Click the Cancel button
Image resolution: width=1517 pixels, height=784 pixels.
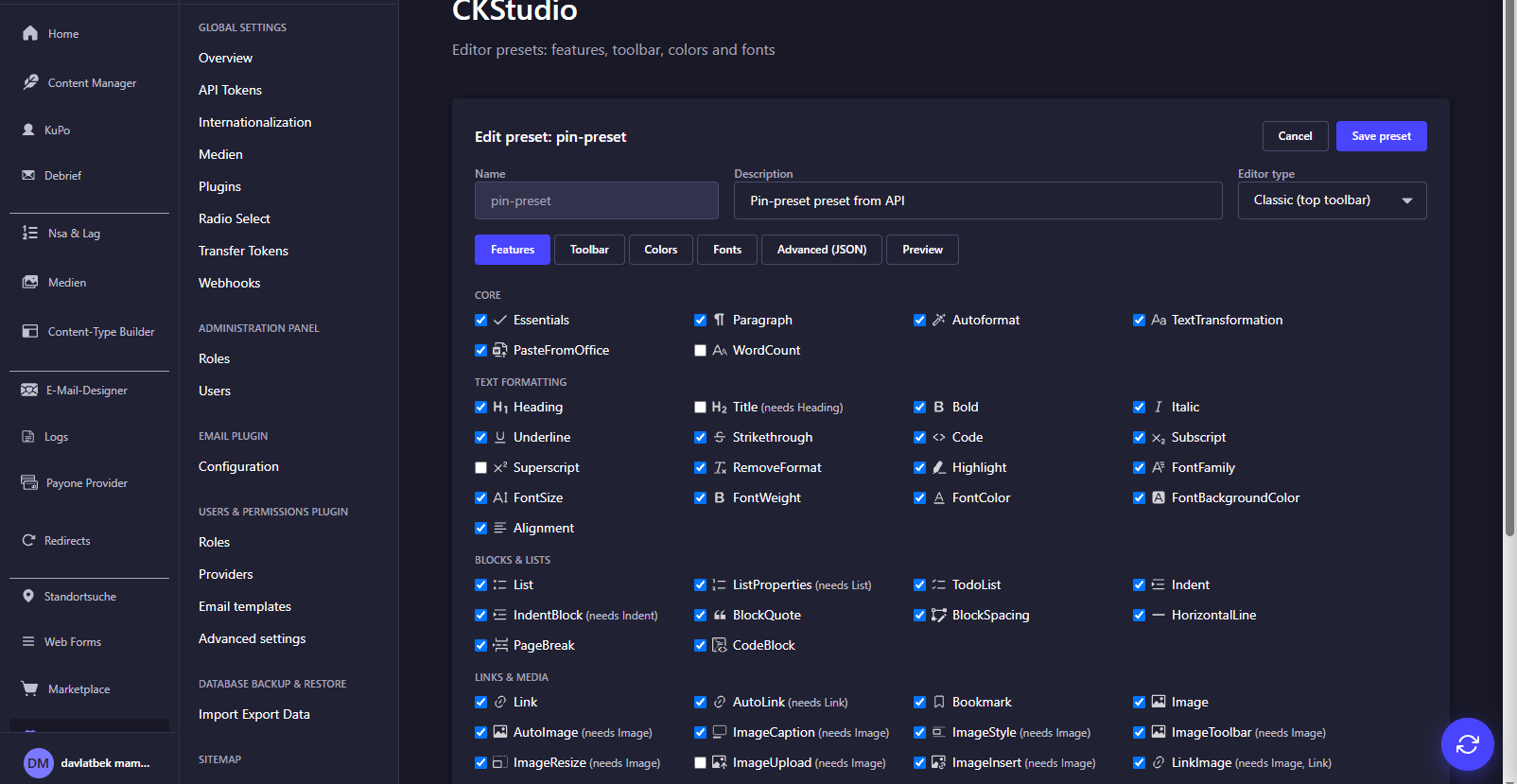[1295, 136]
